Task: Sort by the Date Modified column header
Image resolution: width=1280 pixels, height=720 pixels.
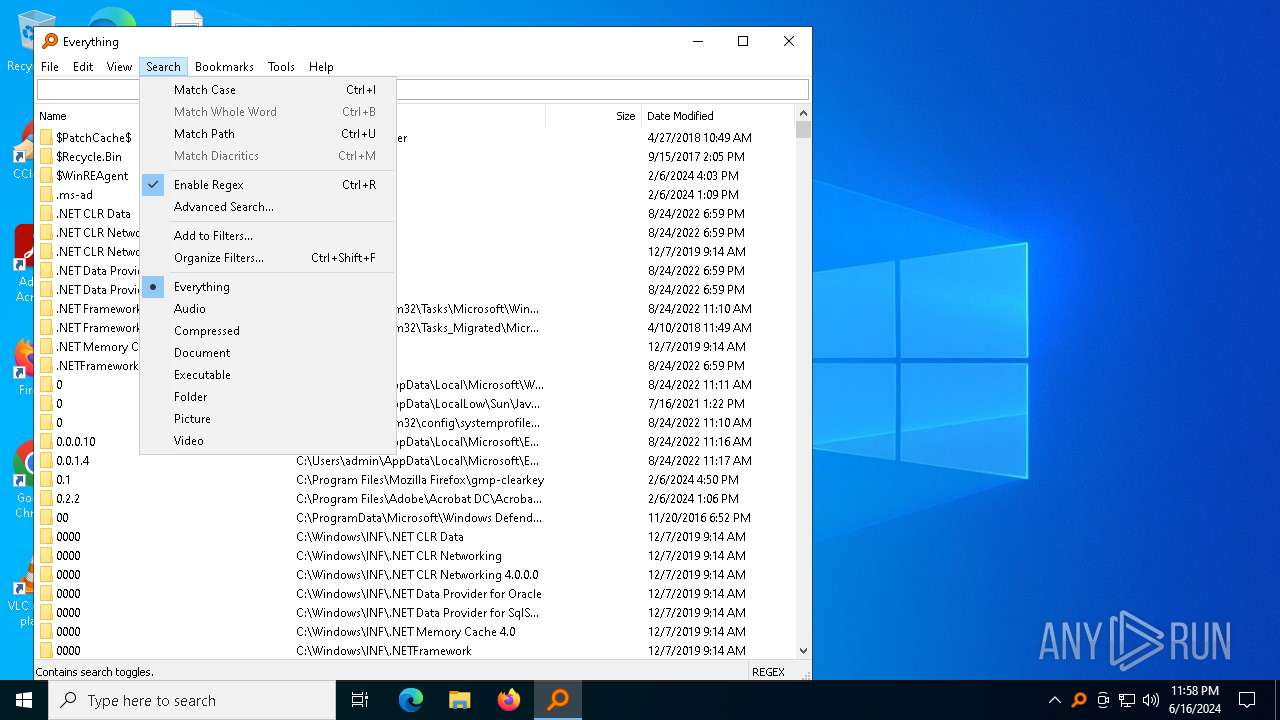Action: pos(717,116)
